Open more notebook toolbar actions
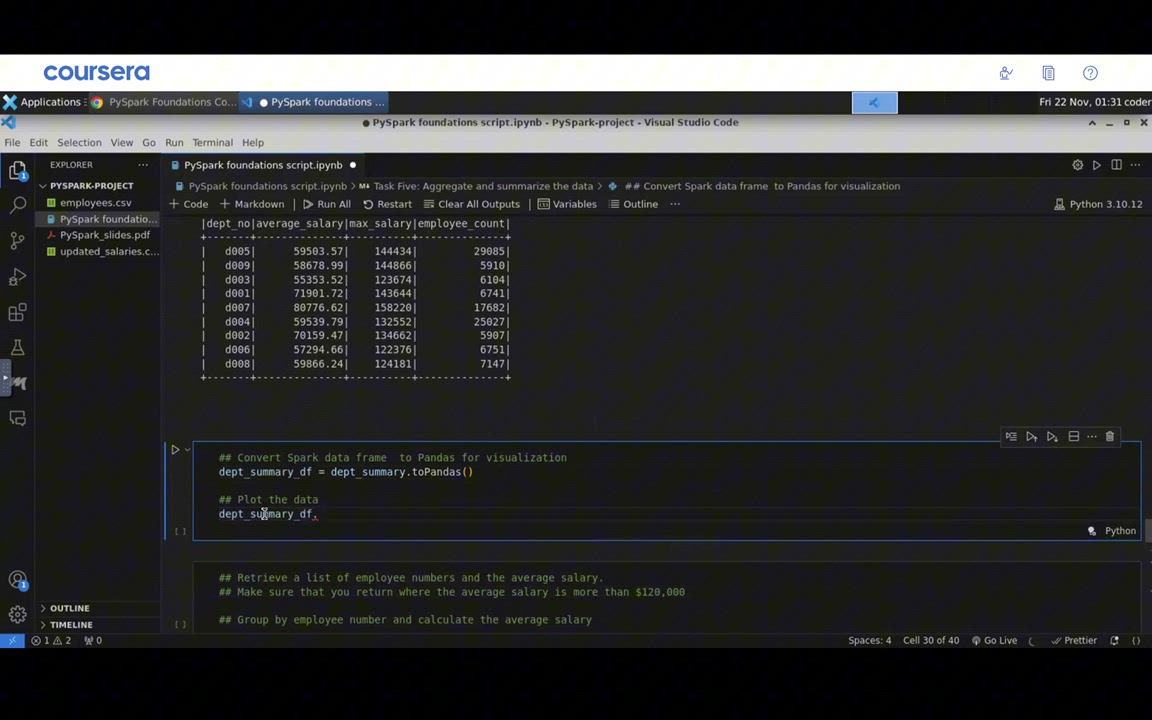This screenshot has width=1152, height=720. click(x=675, y=204)
